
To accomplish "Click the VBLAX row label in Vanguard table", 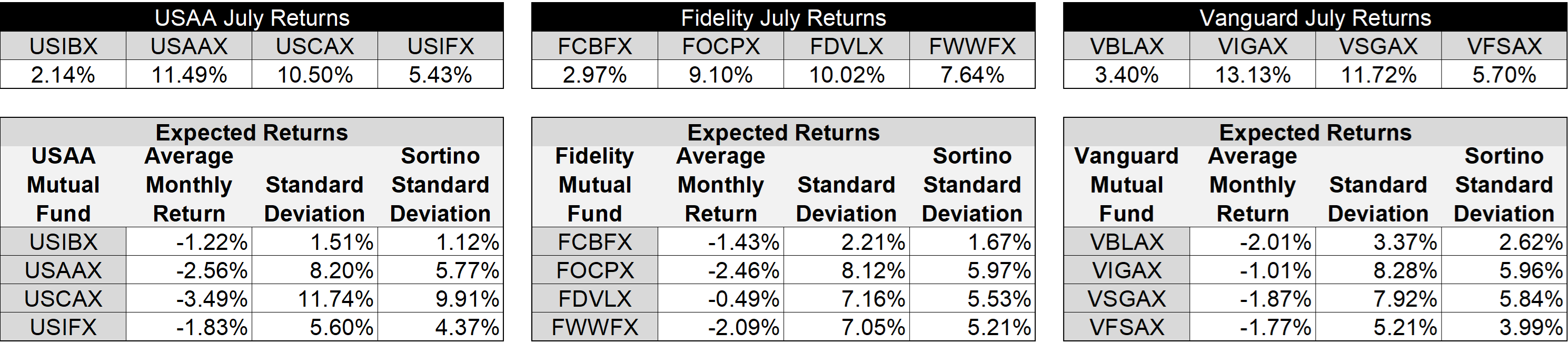I will (1127, 242).
